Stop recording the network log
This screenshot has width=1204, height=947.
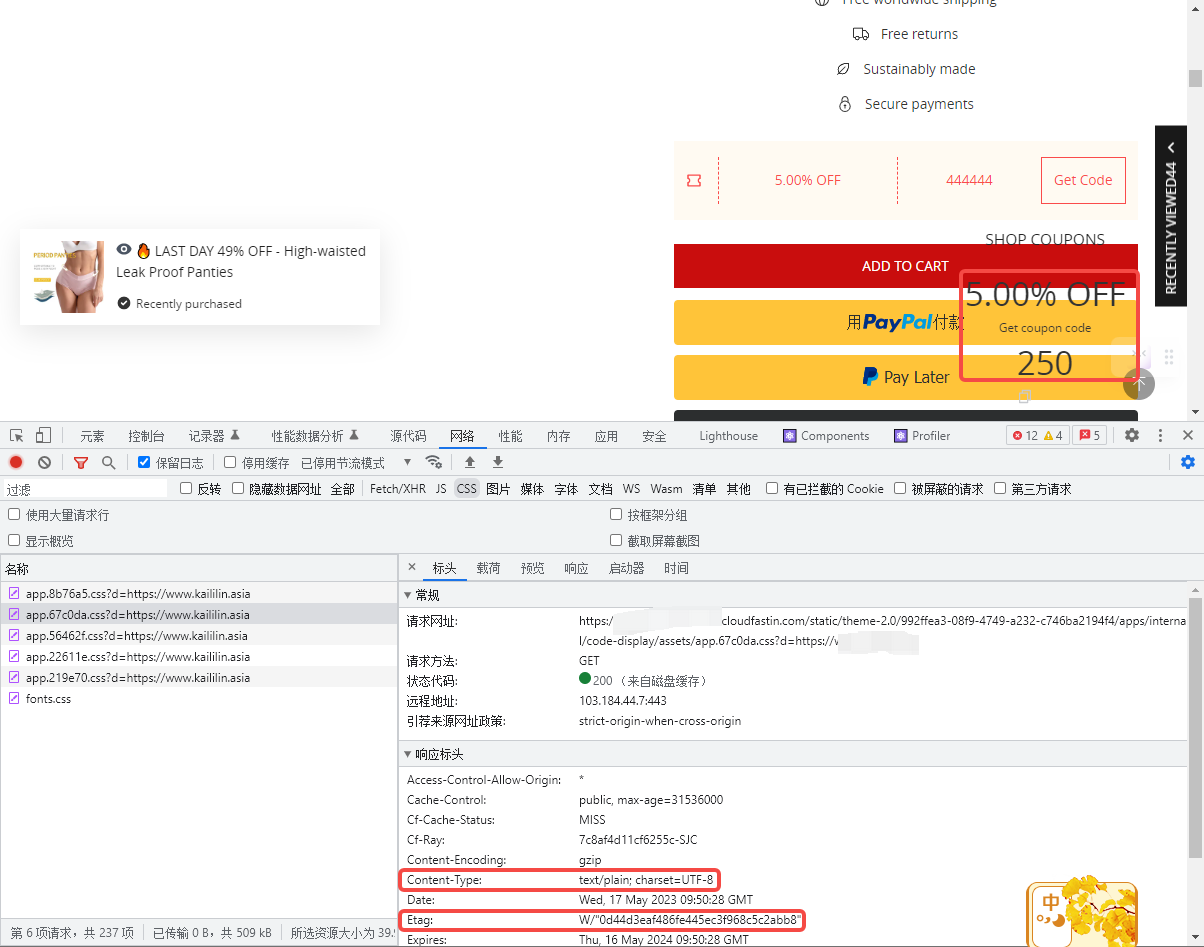[16, 462]
